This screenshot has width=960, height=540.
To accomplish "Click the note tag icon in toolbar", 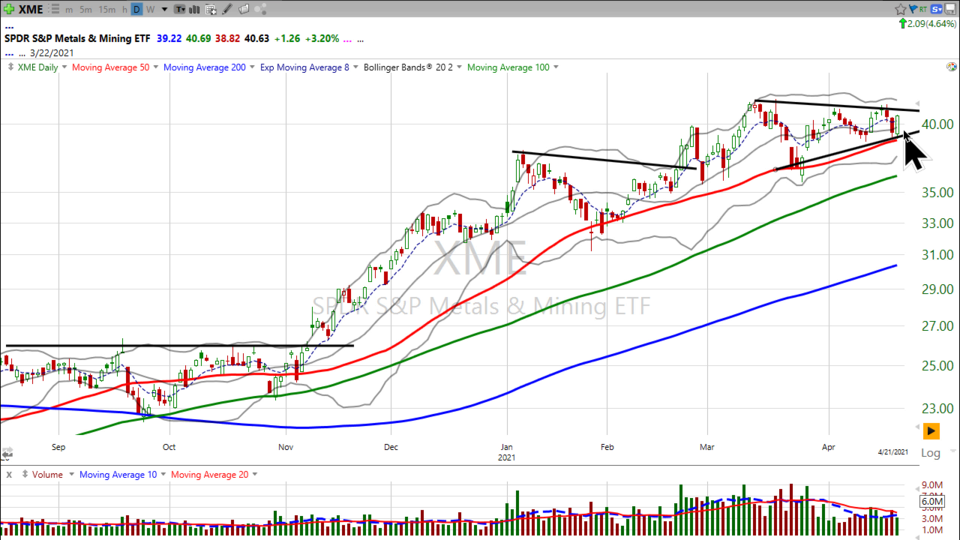I will point(244,9).
